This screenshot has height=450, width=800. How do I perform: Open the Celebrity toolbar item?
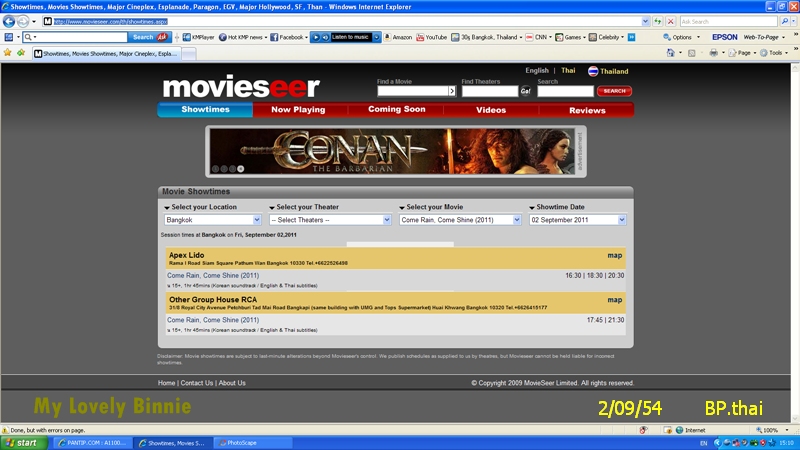coord(606,37)
